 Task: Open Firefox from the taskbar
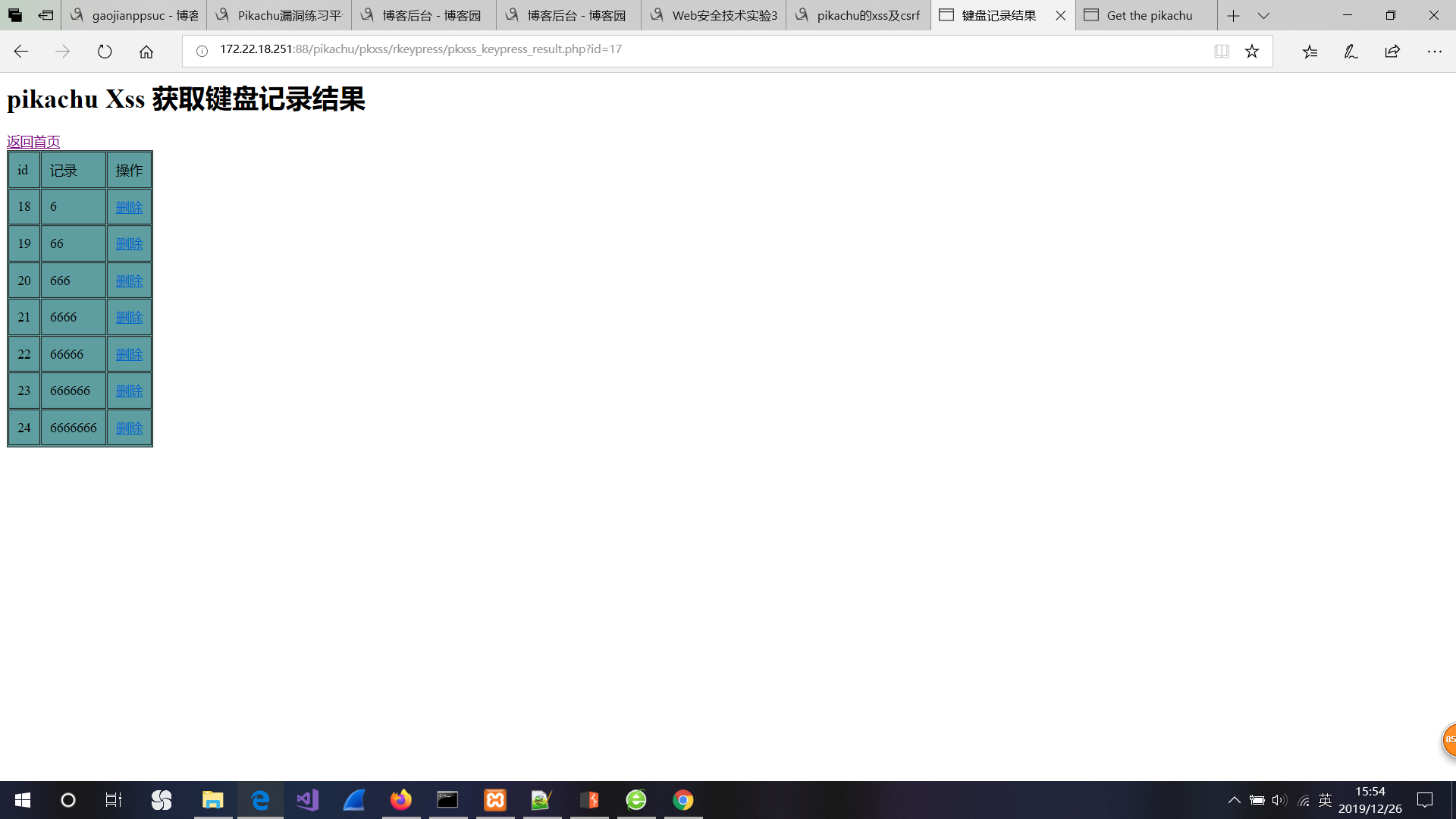[x=400, y=800]
